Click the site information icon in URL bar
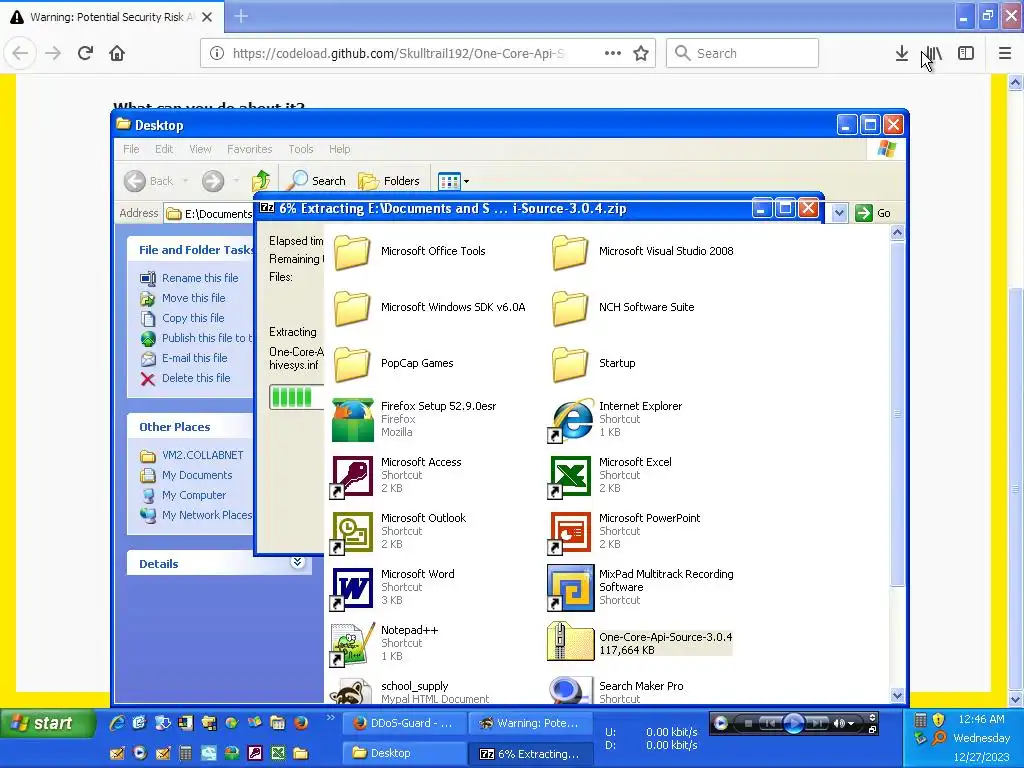 pyautogui.click(x=217, y=54)
